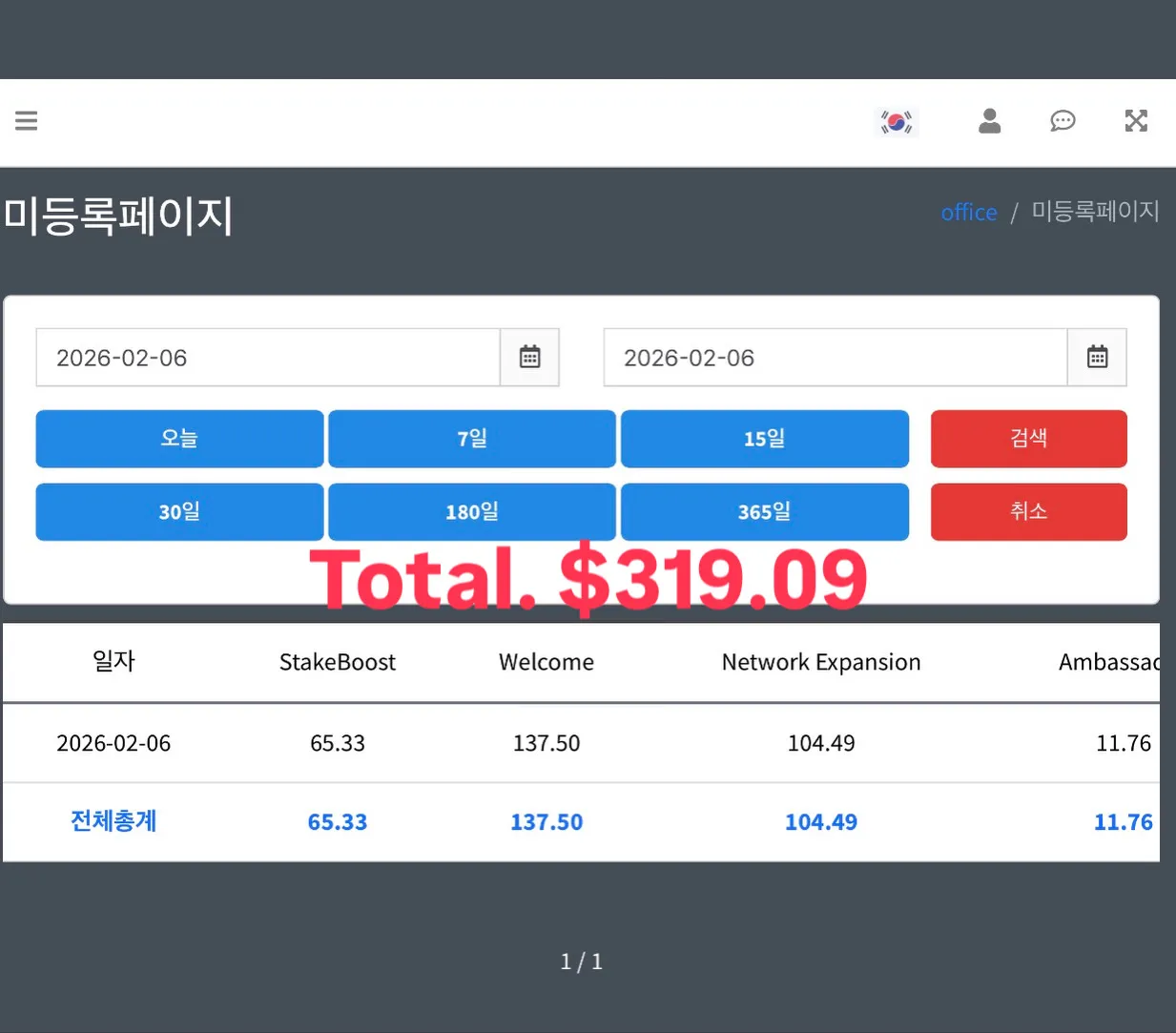Viewport: 1176px width, 1033px height.
Task: Click the red 취소 cancel button
Action: pos(1029,512)
